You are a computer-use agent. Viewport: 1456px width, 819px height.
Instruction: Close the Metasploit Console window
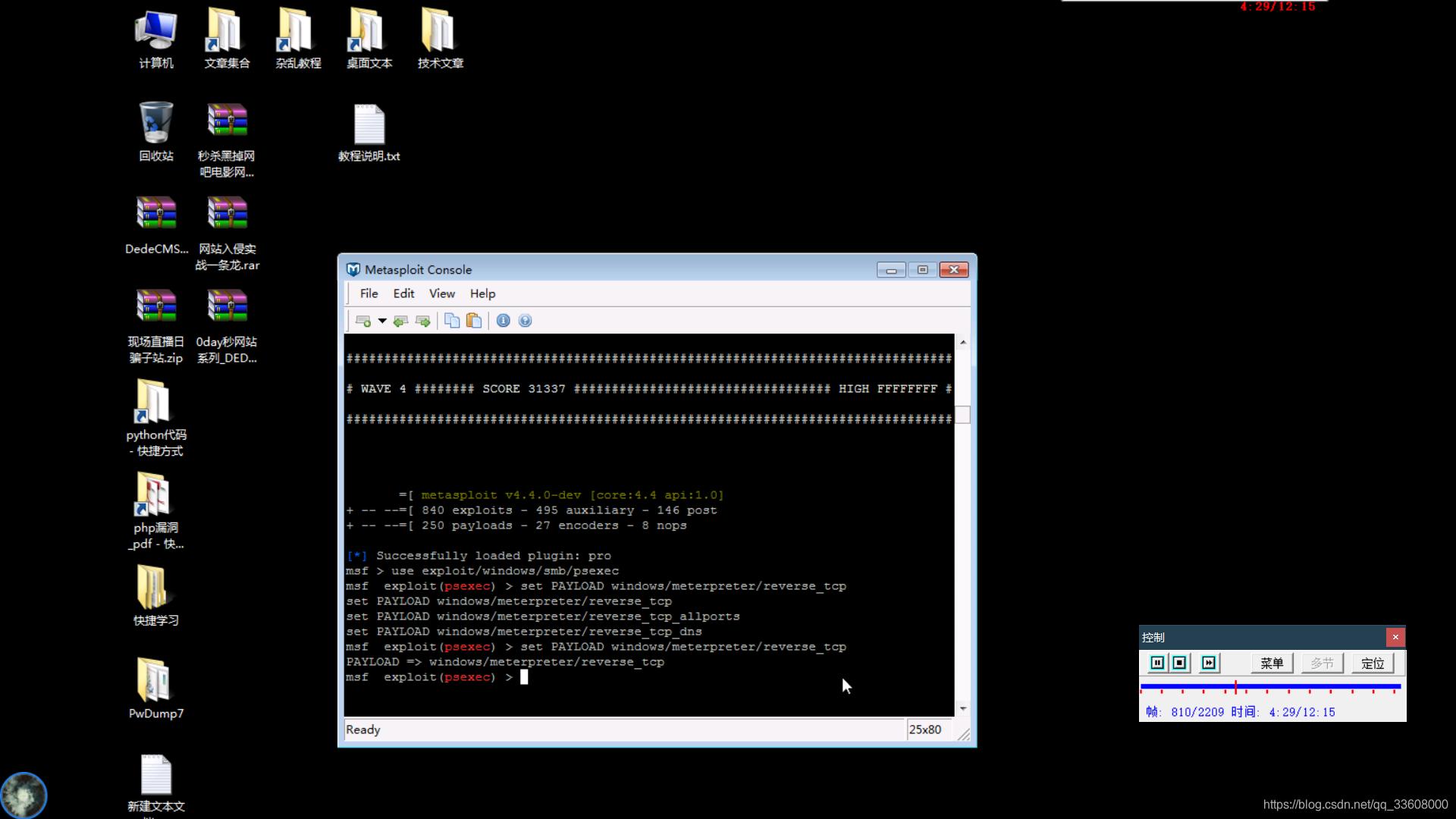pos(954,270)
